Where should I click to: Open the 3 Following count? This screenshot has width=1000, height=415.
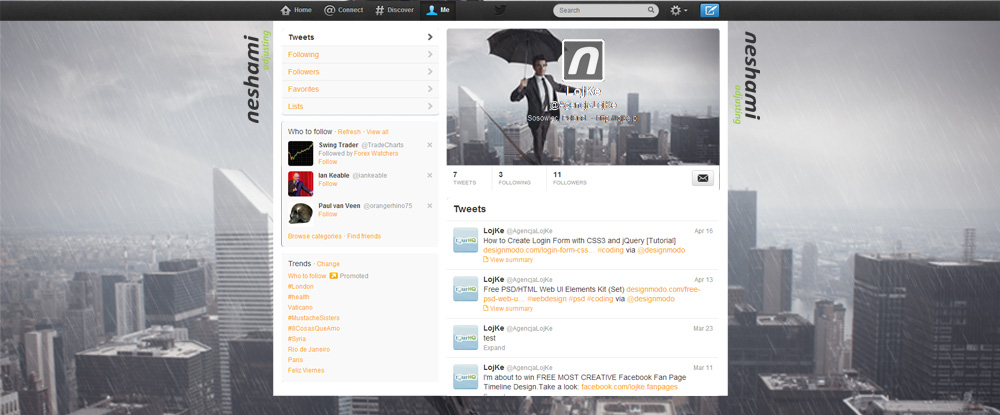pos(515,178)
